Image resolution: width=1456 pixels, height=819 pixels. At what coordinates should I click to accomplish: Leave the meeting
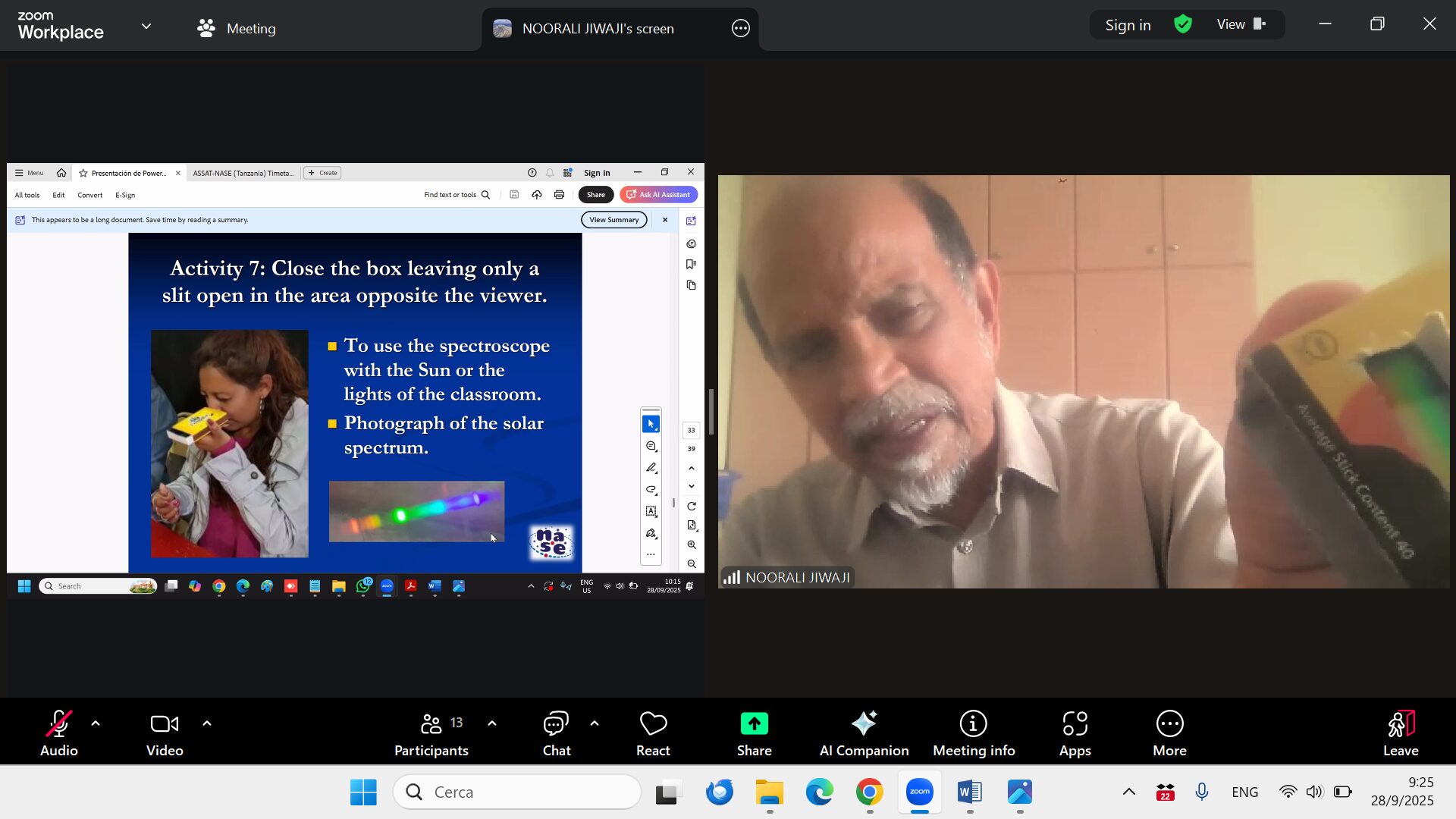(1400, 733)
